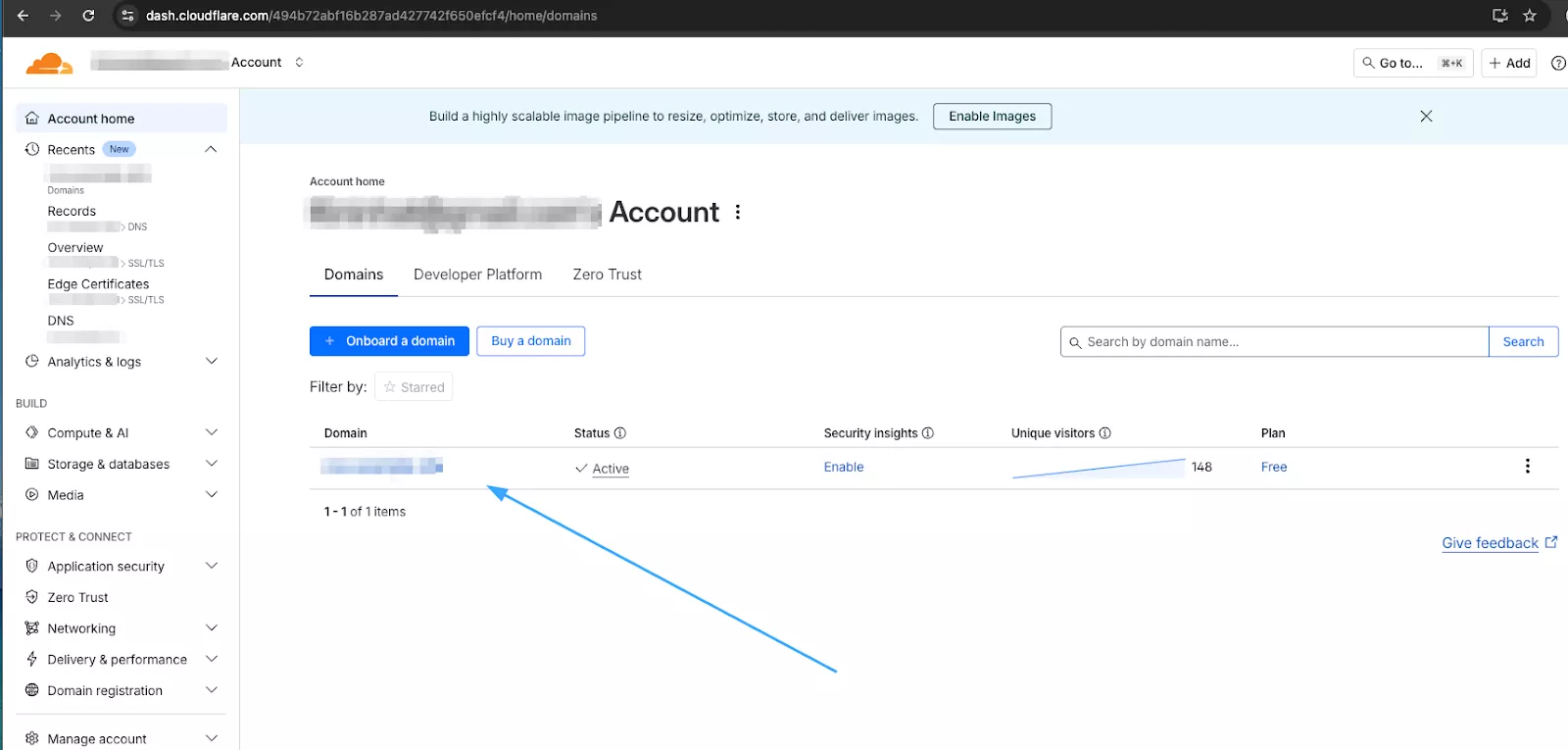Click the Storage & databases icon
Screen dimensions: 1568x750
(32, 464)
